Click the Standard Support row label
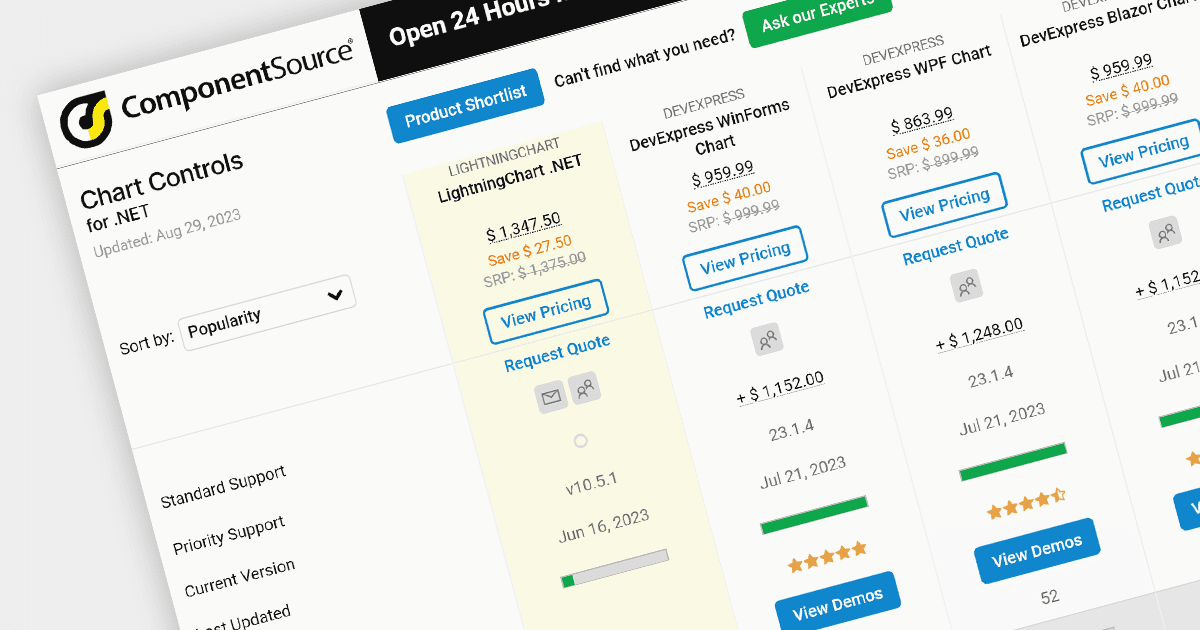 tap(223, 486)
